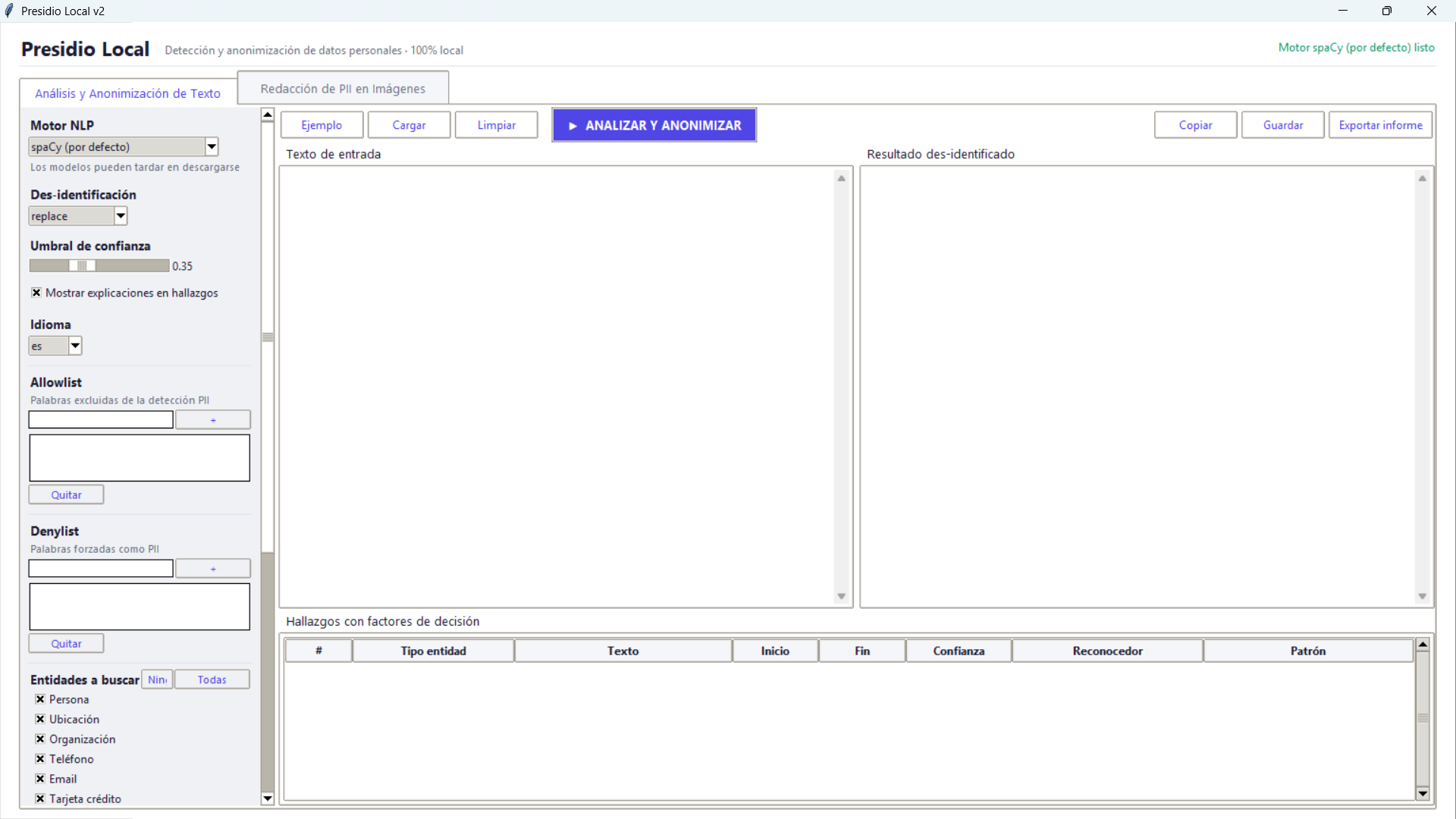Screen dimensions: 1456x819
Task: Click ANALIZAR Y ANONIMIZAR button
Action: click(654, 126)
